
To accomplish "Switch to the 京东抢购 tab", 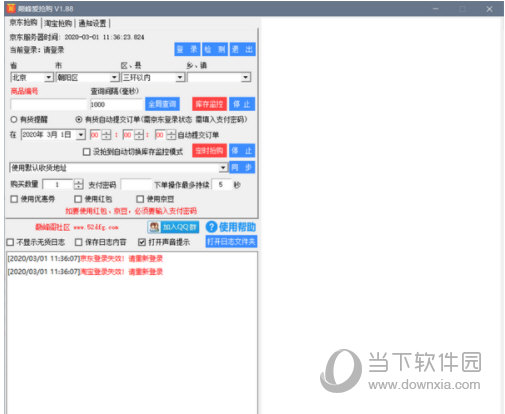I will (23, 22).
